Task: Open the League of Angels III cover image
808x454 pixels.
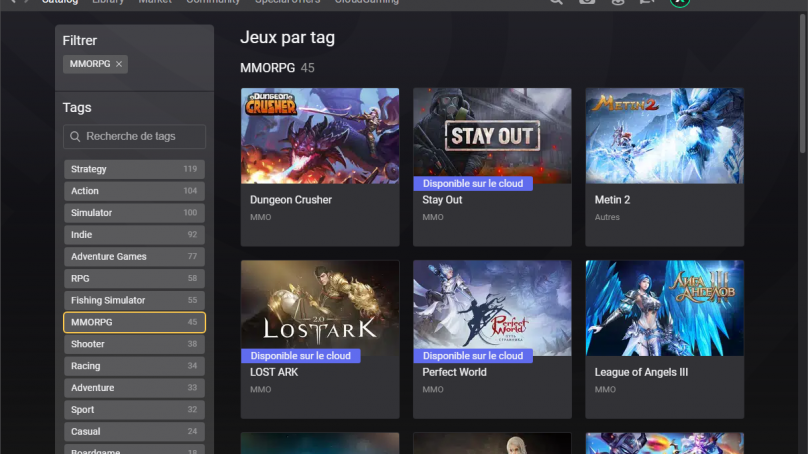Action: click(665, 308)
